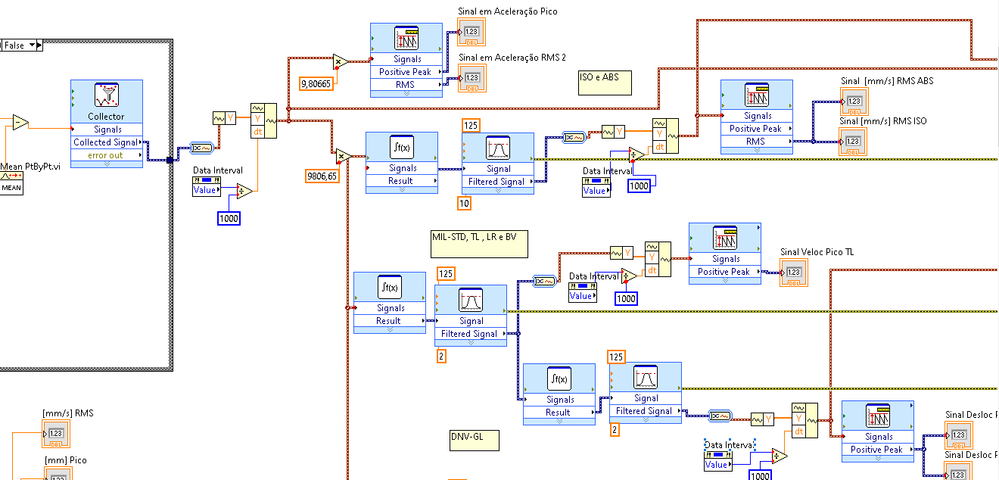Screen dimensions: 999x480
Task: Click build waveform node left of Desloc Amplitude VI
Action: tap(804, 420)
